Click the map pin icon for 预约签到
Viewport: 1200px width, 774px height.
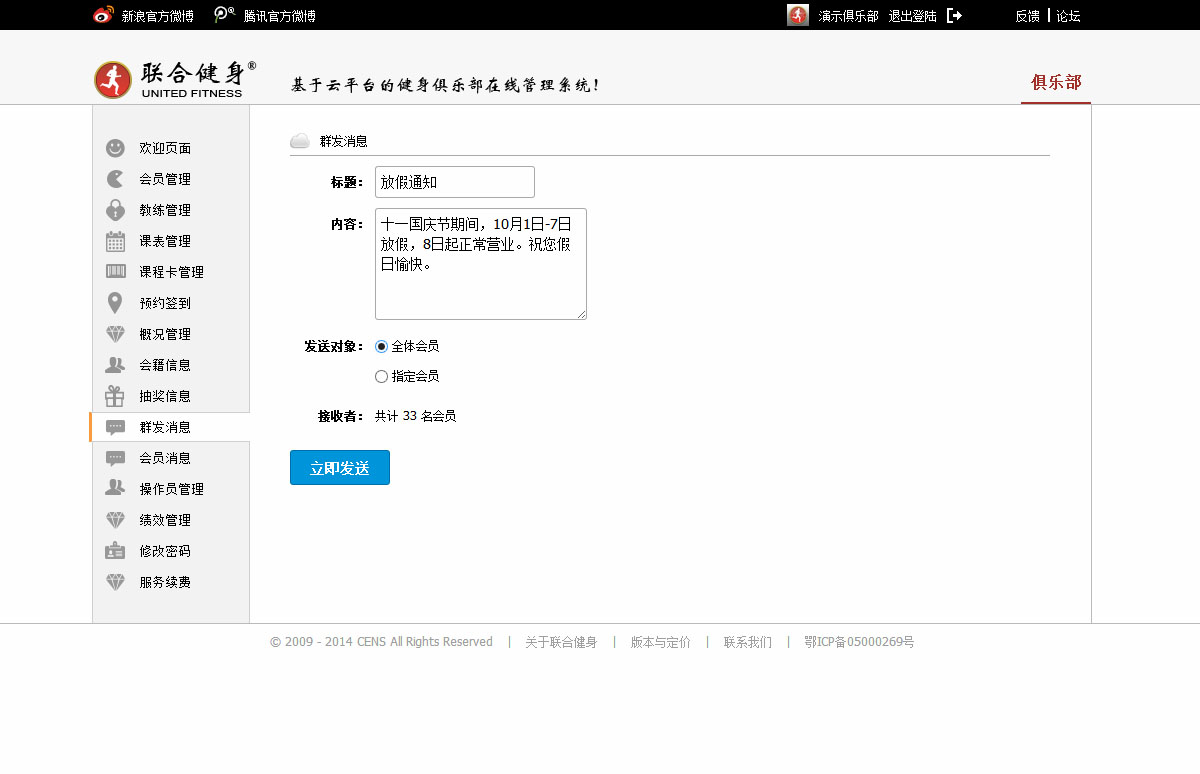tap(115, 303)
